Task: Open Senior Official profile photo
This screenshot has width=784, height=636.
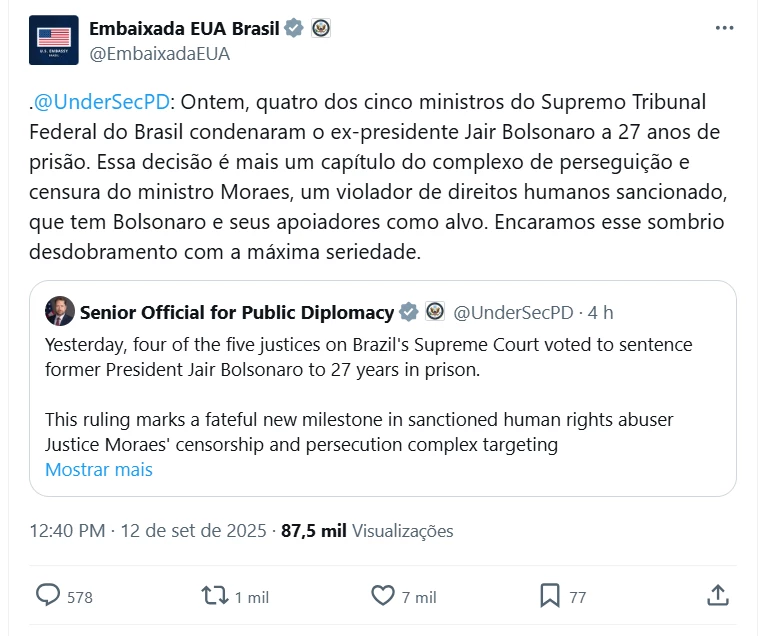Action: click(60, 312)
